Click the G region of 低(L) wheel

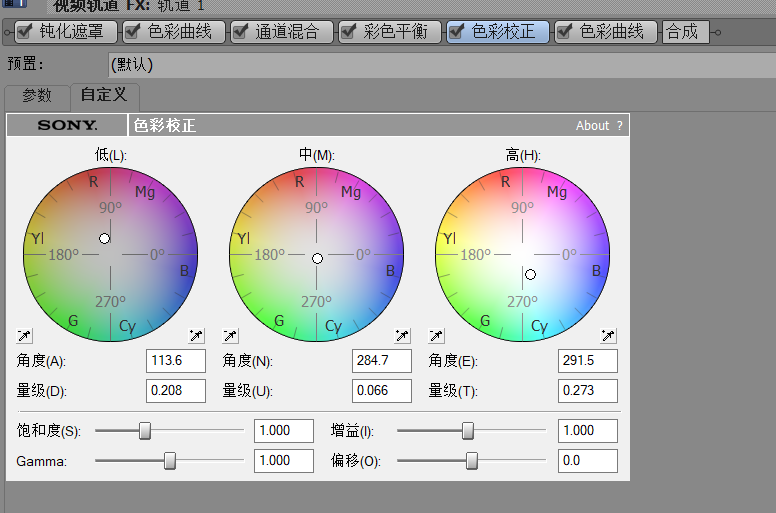[x=73, y=321]
